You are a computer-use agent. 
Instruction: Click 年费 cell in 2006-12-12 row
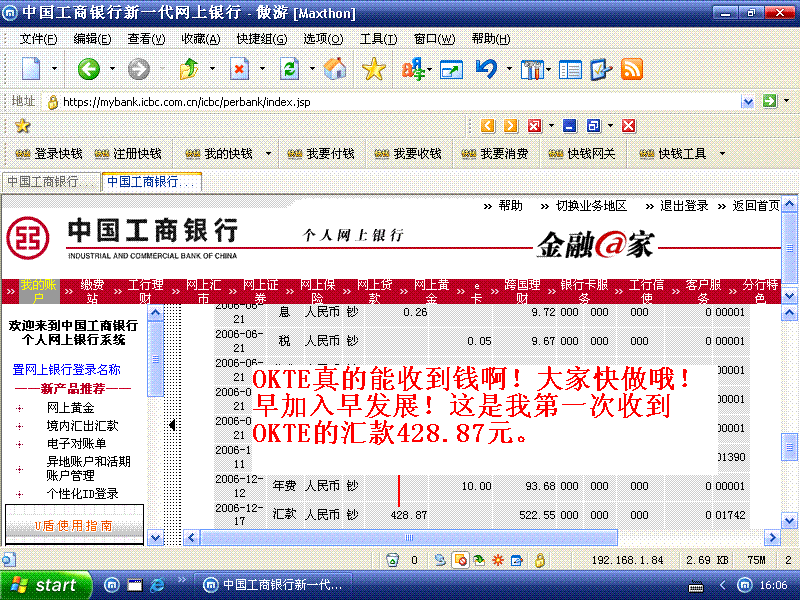pyautogui.click(x=284, y=486)
